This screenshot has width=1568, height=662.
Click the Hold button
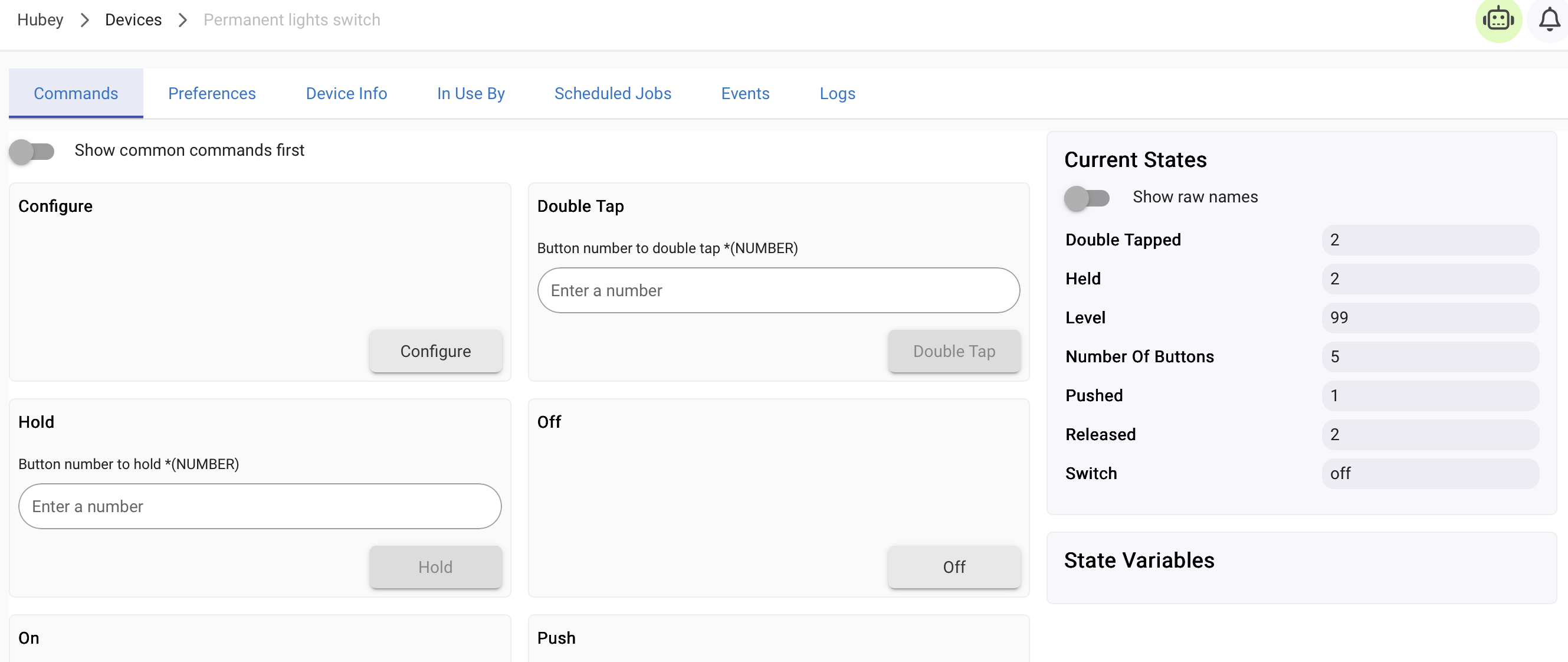point(435,567)
